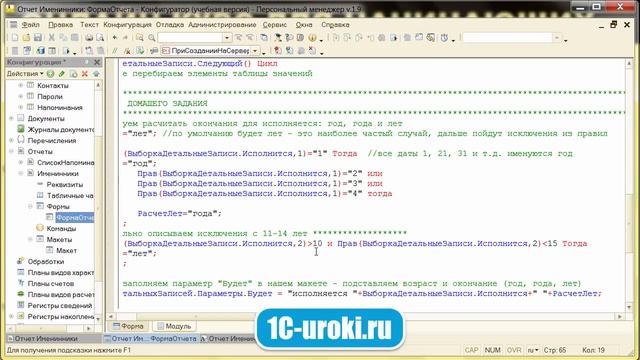
Task: Open the Сервис menu
Action: coord(274,24)
